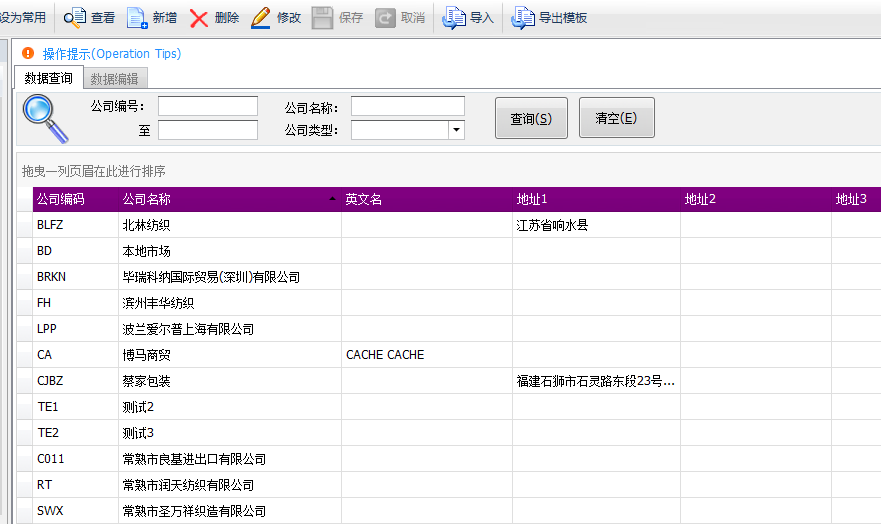The image size is (881, 524).
Task: Click the 导入 import toolbar icon
Action: [x=454, y=18]
